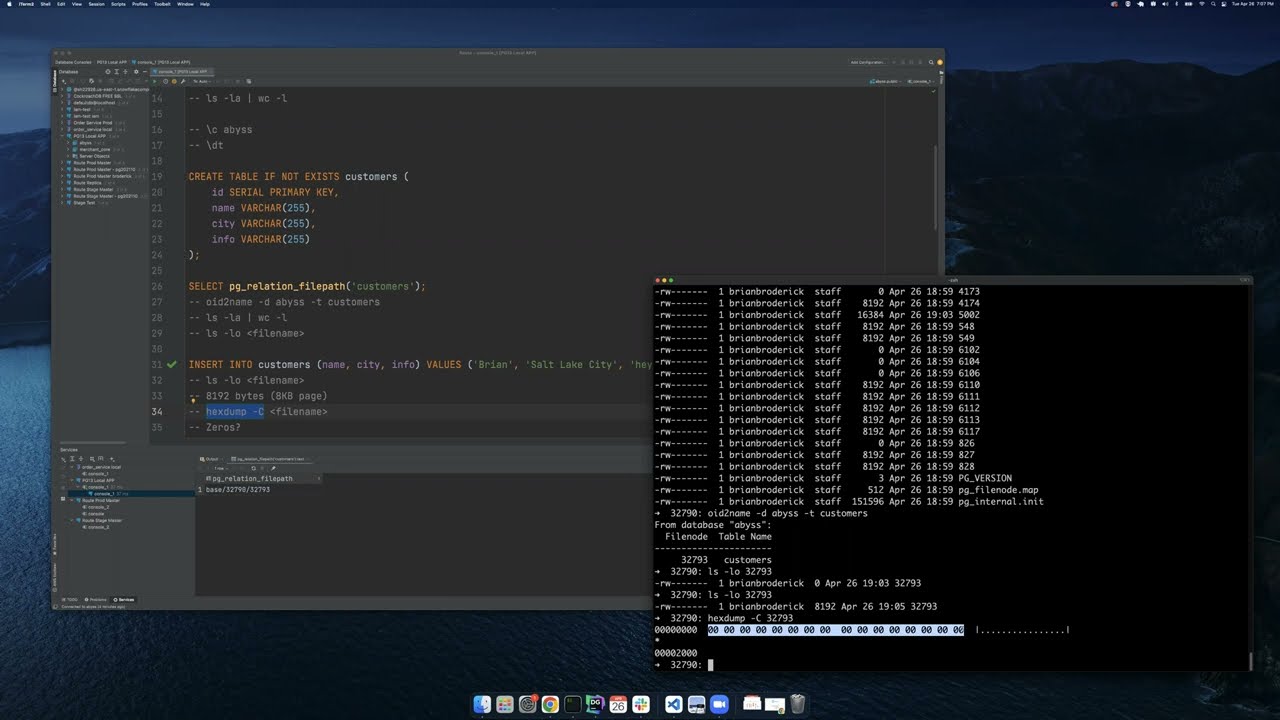Click the terminal scrollbar in iTerm window
Viewport: 1280px width, 720px height.
(x=1249, y=660)
